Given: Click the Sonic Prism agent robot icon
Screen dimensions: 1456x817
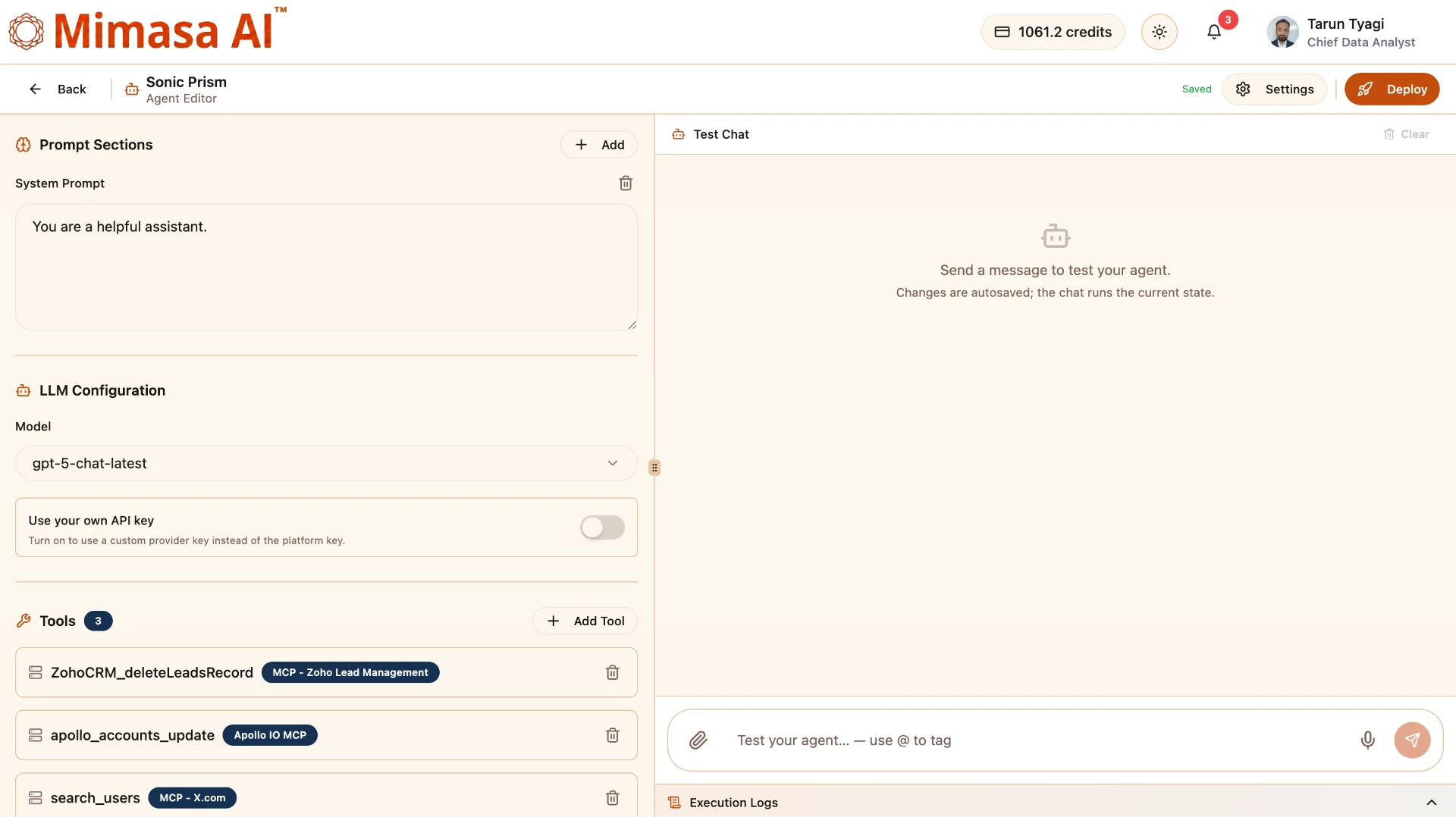Looking at the screenshot, I should coord(132,89).
